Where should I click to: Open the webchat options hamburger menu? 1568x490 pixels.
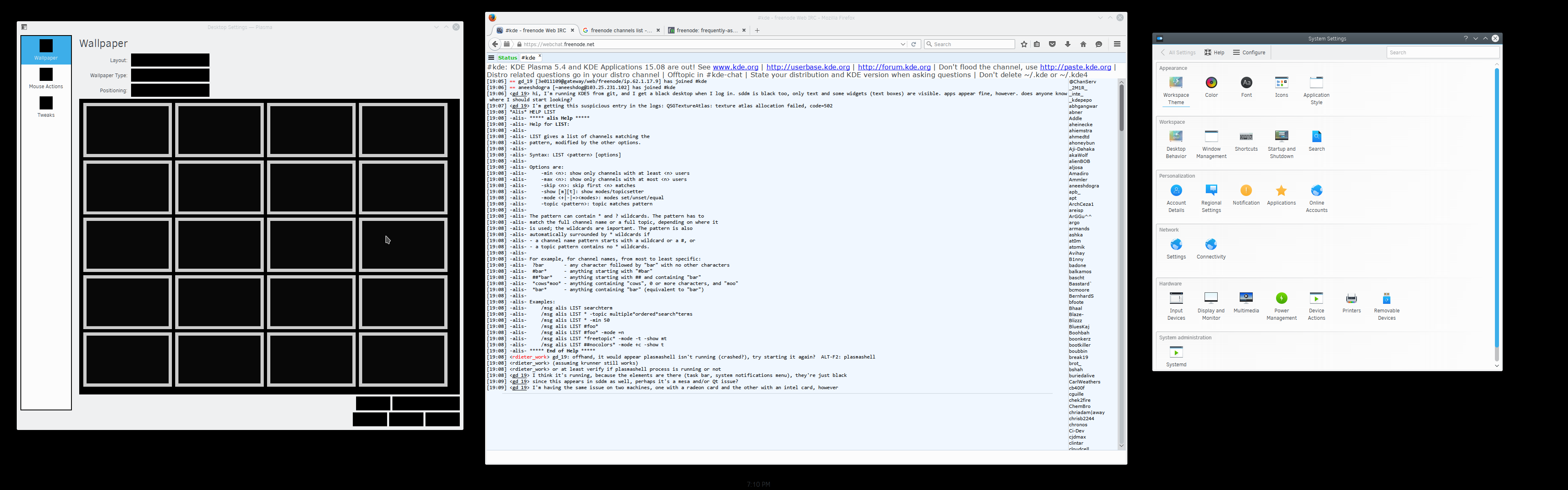point(490,58)
